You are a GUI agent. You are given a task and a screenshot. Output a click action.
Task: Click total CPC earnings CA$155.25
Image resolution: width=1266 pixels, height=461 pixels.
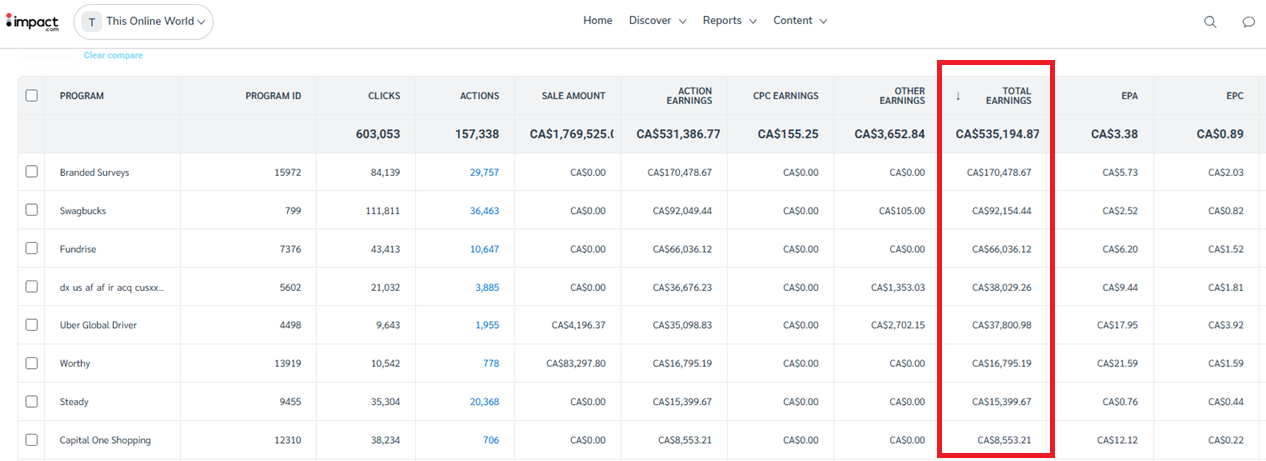coord(788,134)
